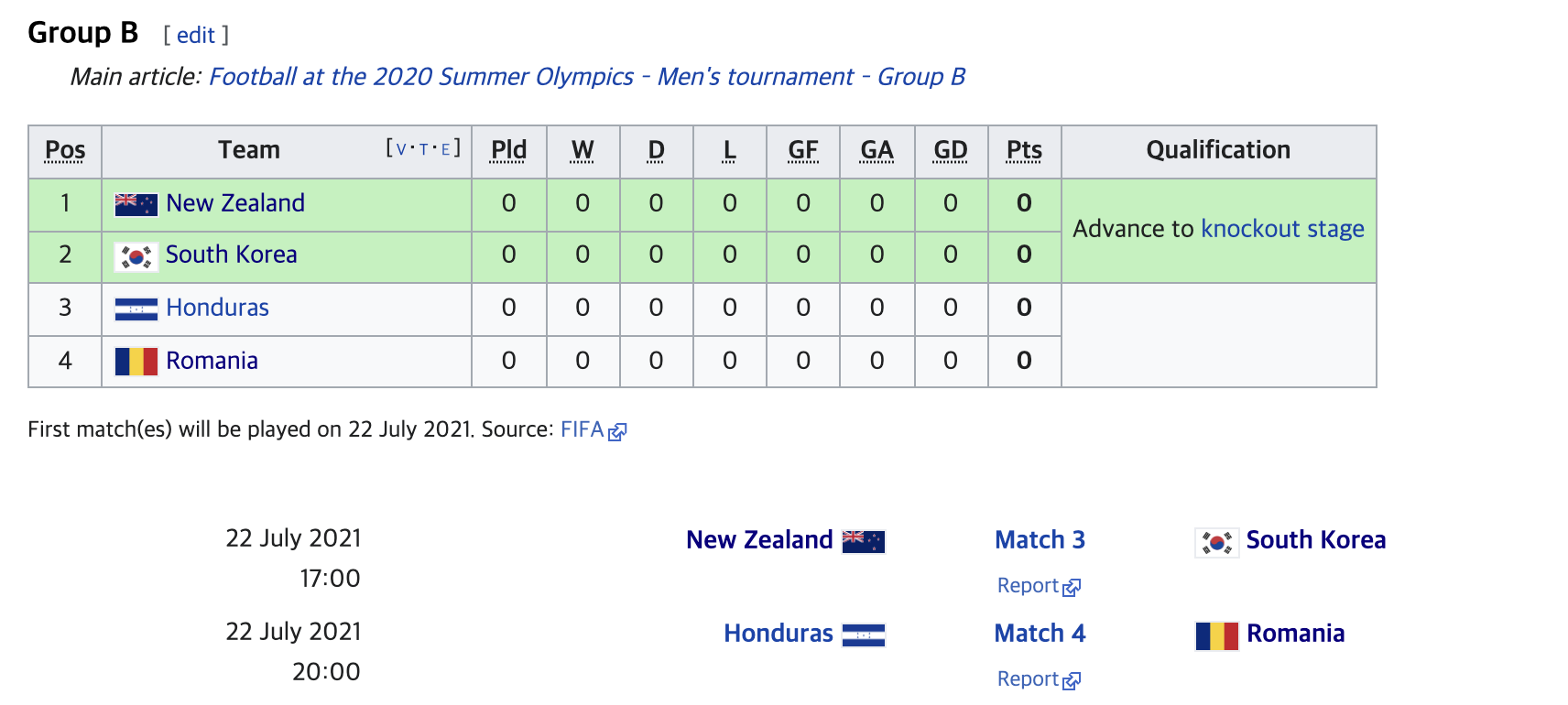
Task: Open the Match 4 link
Action: [1040, 634]
